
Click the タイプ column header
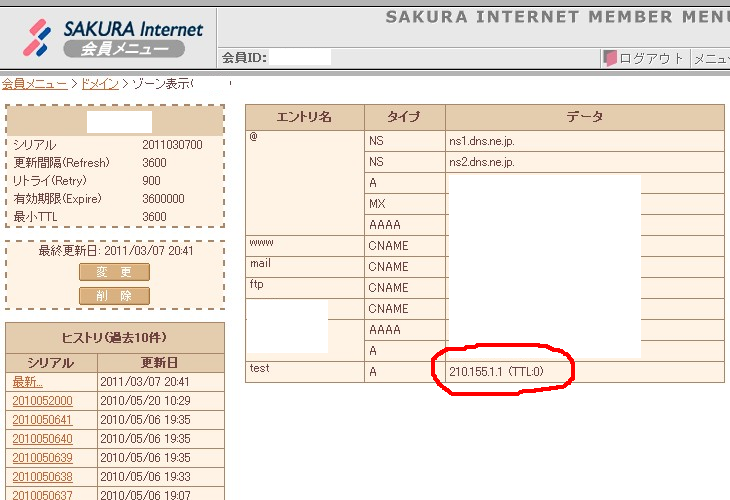tap(404, 117)
